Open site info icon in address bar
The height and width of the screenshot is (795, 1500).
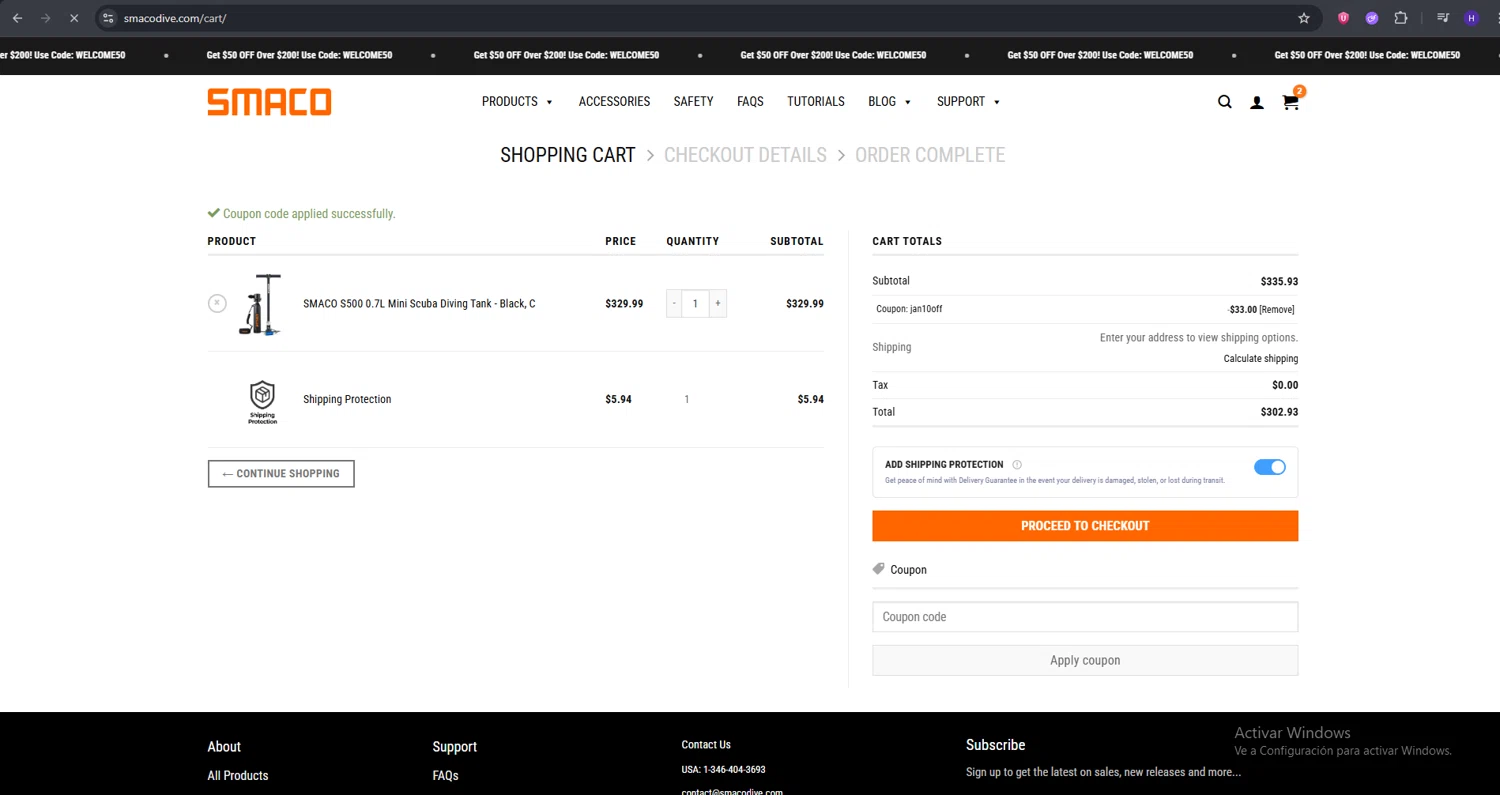pyautogui.click(x=109, y=18)
